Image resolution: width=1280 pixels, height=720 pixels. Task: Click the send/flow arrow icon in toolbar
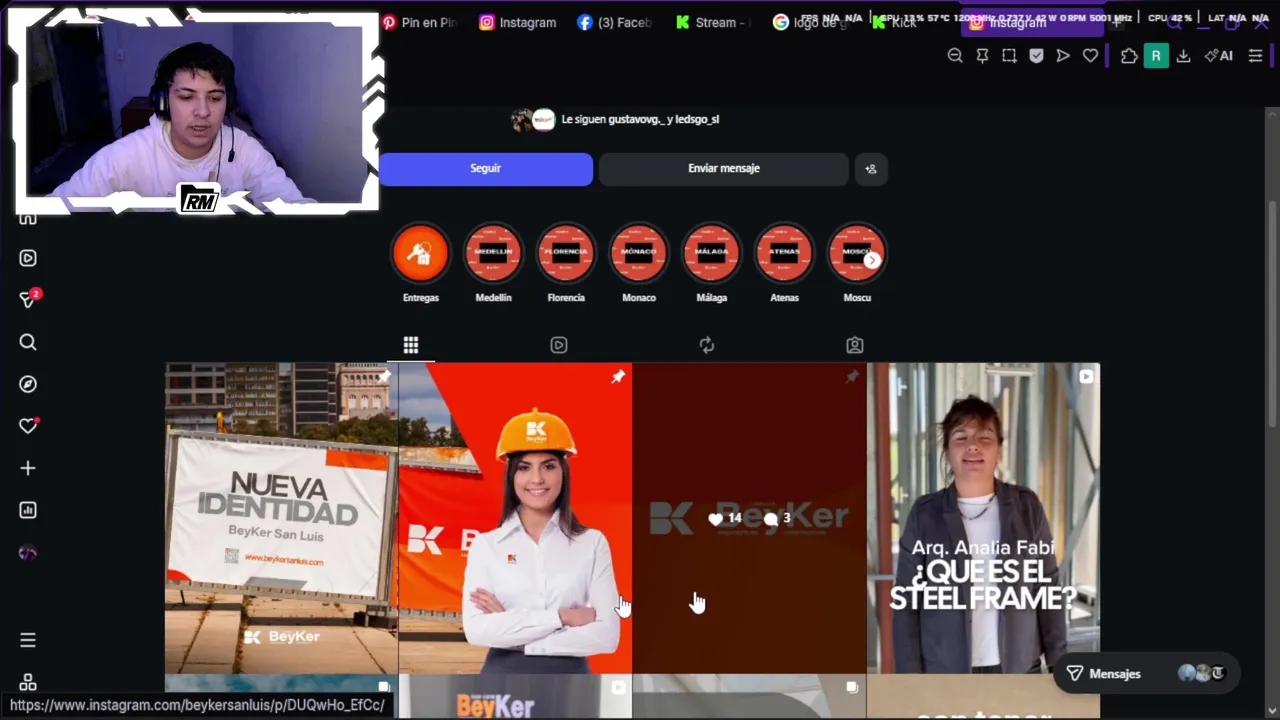coord(1063,56)
